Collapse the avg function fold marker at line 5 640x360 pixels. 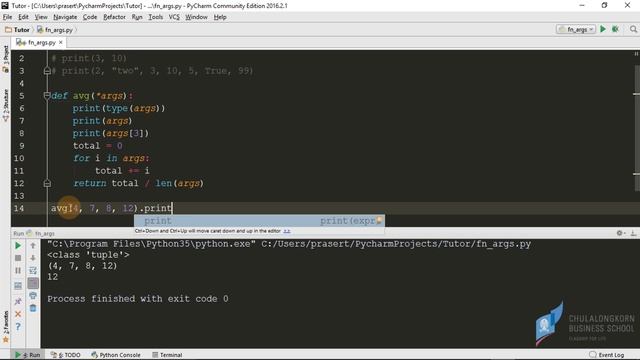coord(47,96)
